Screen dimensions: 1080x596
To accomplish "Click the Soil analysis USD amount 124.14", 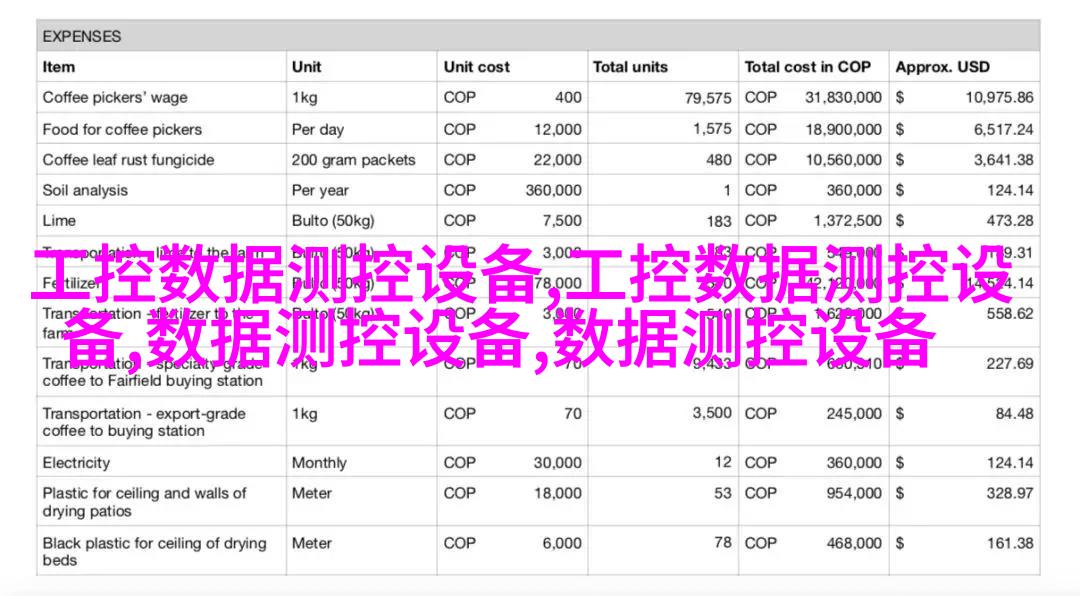I will click(x=1010, y=190).
